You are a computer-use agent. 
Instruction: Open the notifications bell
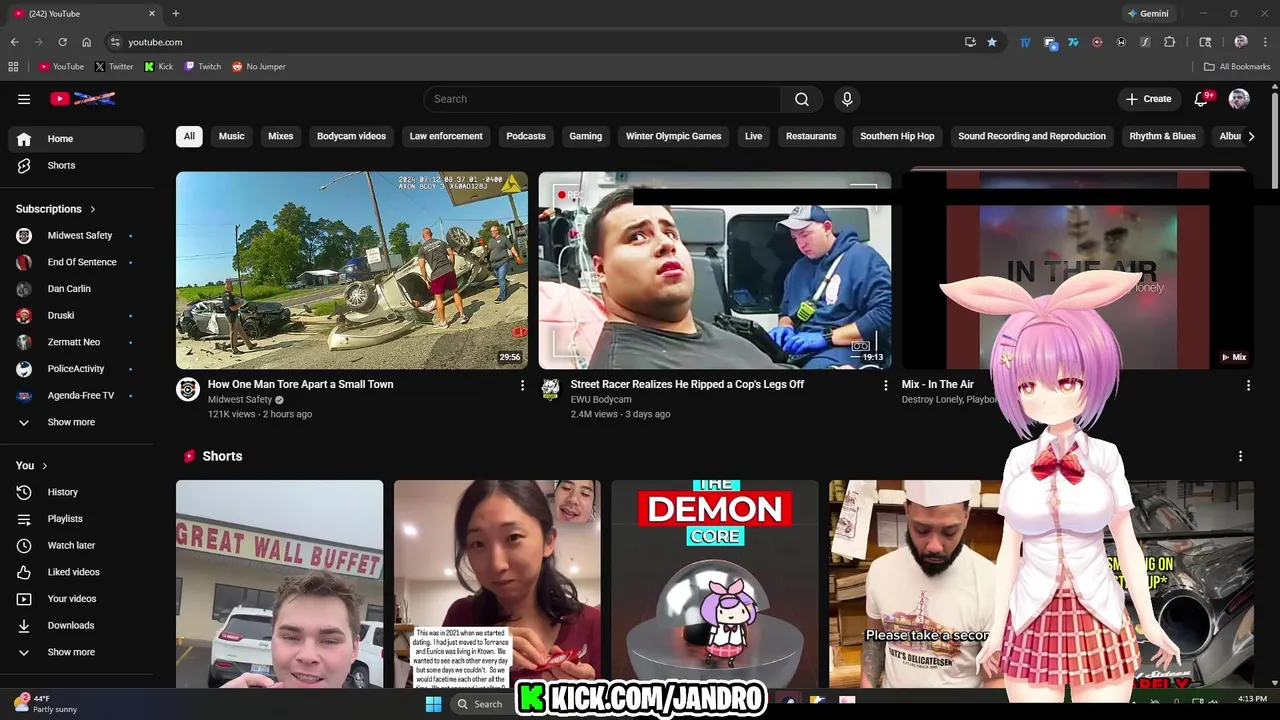click(x=1202, y=99)
